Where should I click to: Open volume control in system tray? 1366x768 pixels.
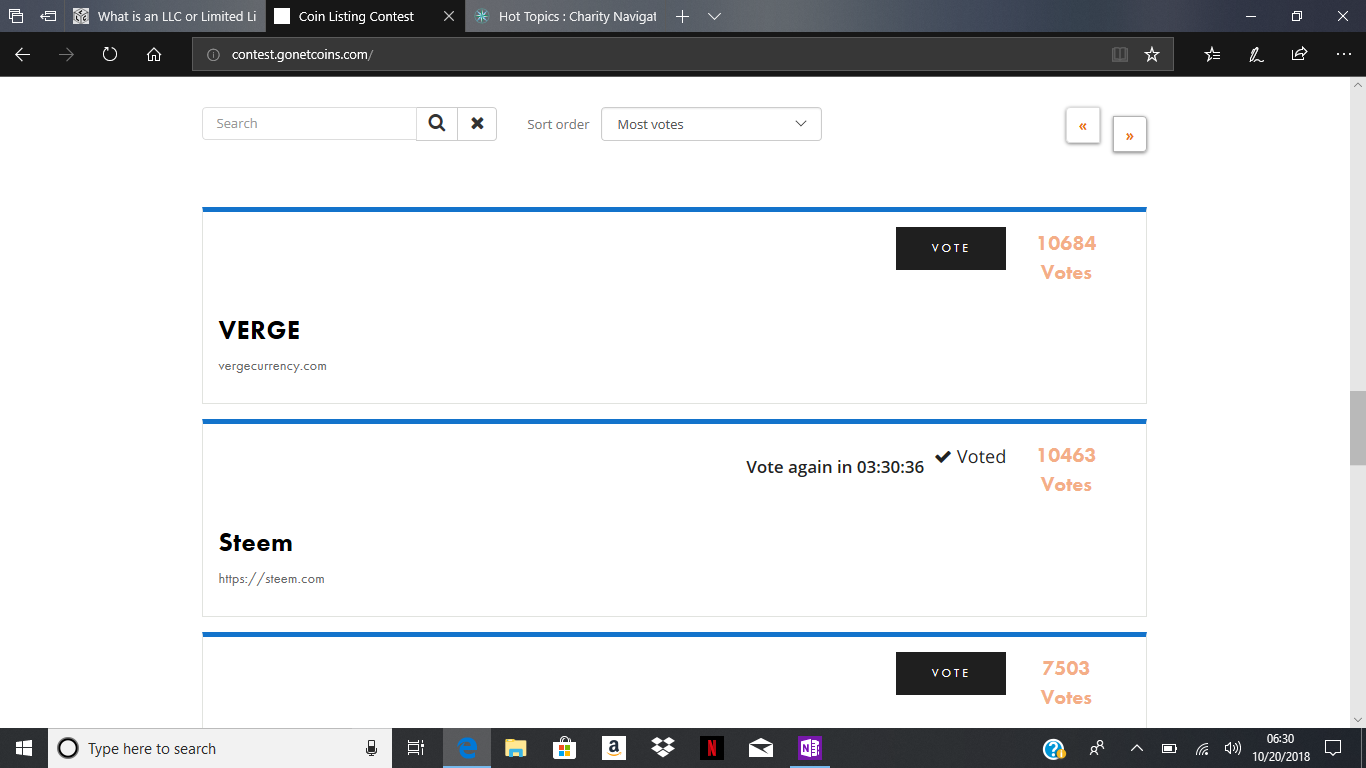(1233, 748)
